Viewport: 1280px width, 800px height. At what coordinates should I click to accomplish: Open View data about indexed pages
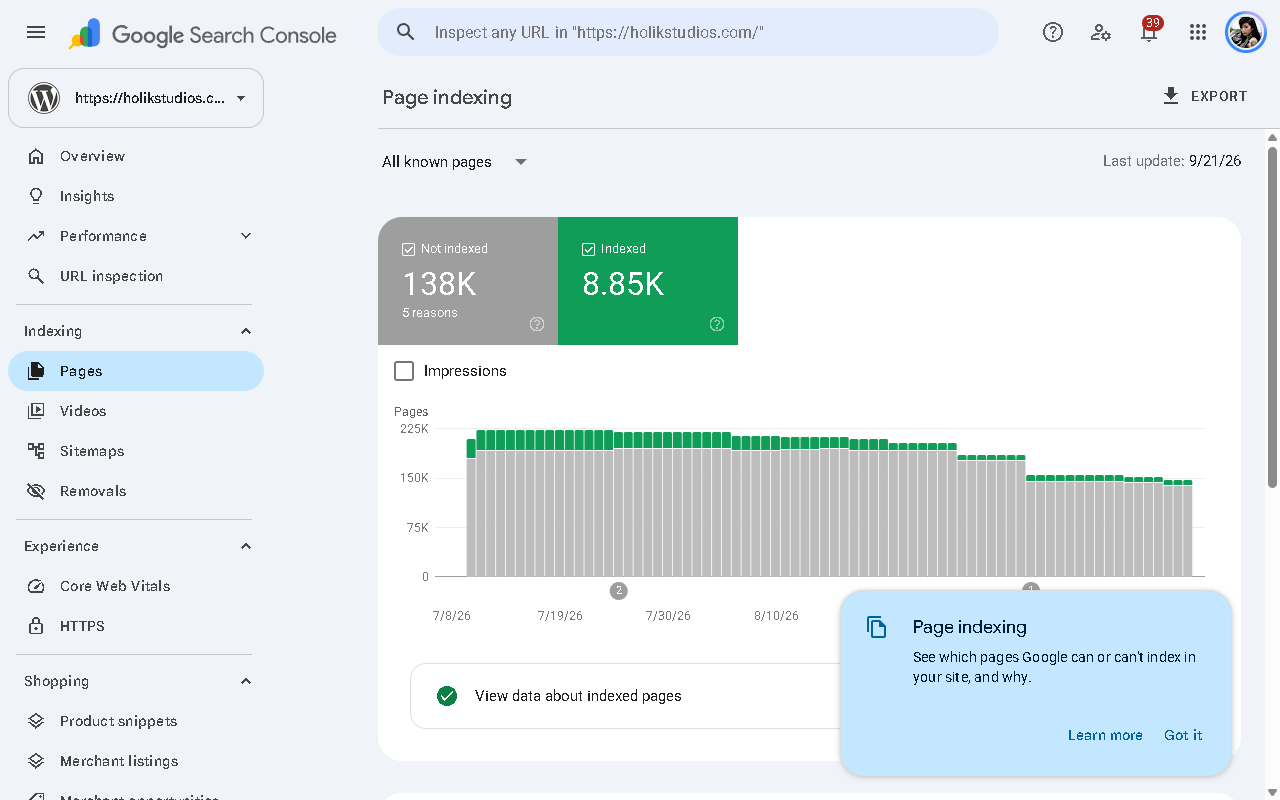coord(626,696)
